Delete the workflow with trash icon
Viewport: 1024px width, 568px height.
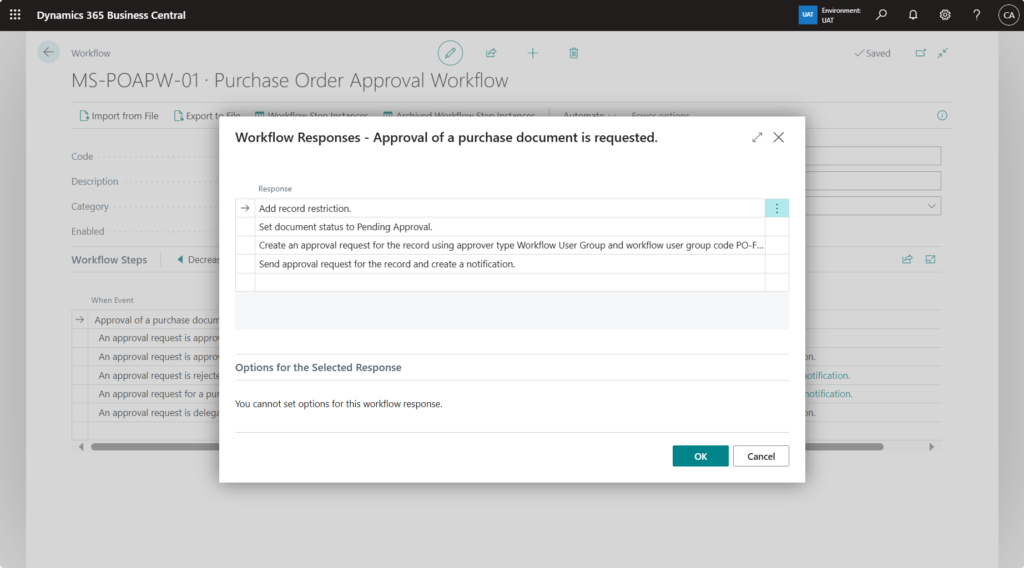click(x=573, y=53)
